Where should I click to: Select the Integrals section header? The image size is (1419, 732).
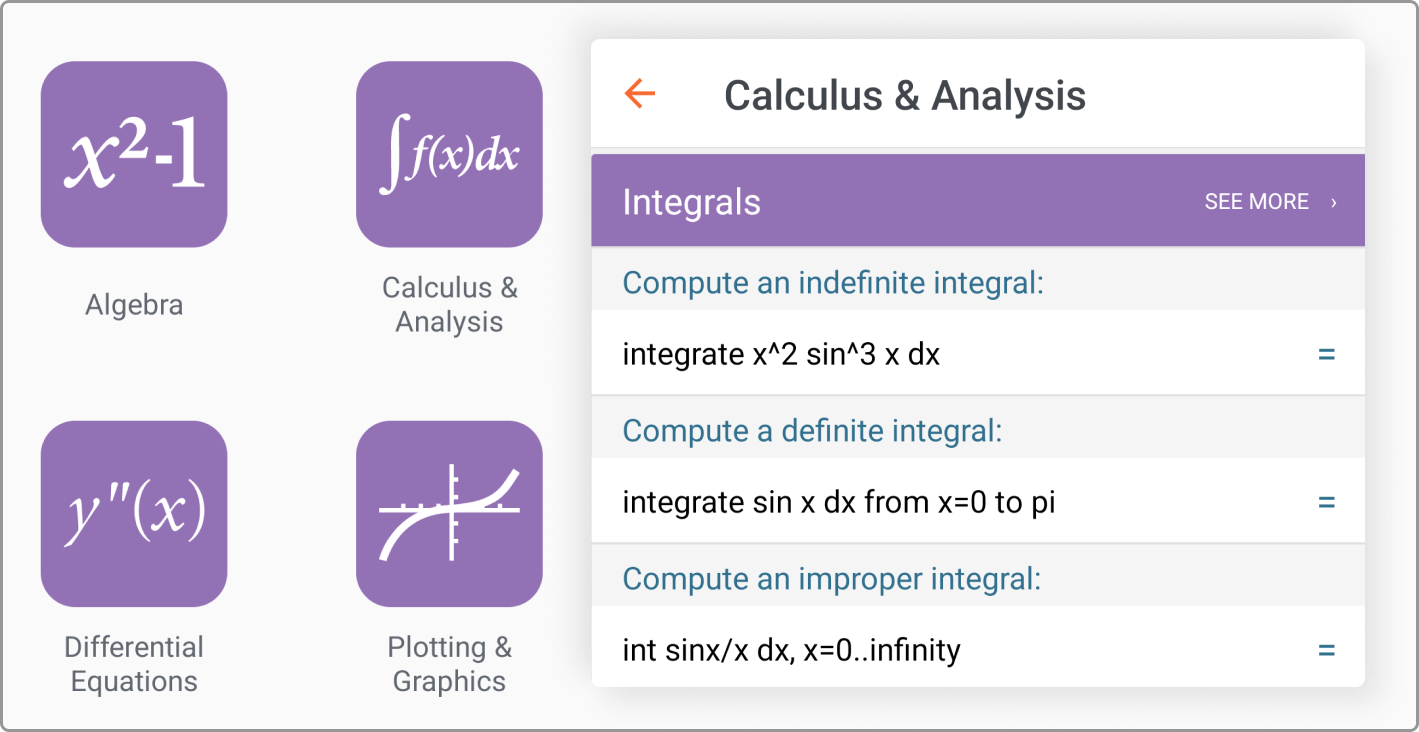pos(692,202)
